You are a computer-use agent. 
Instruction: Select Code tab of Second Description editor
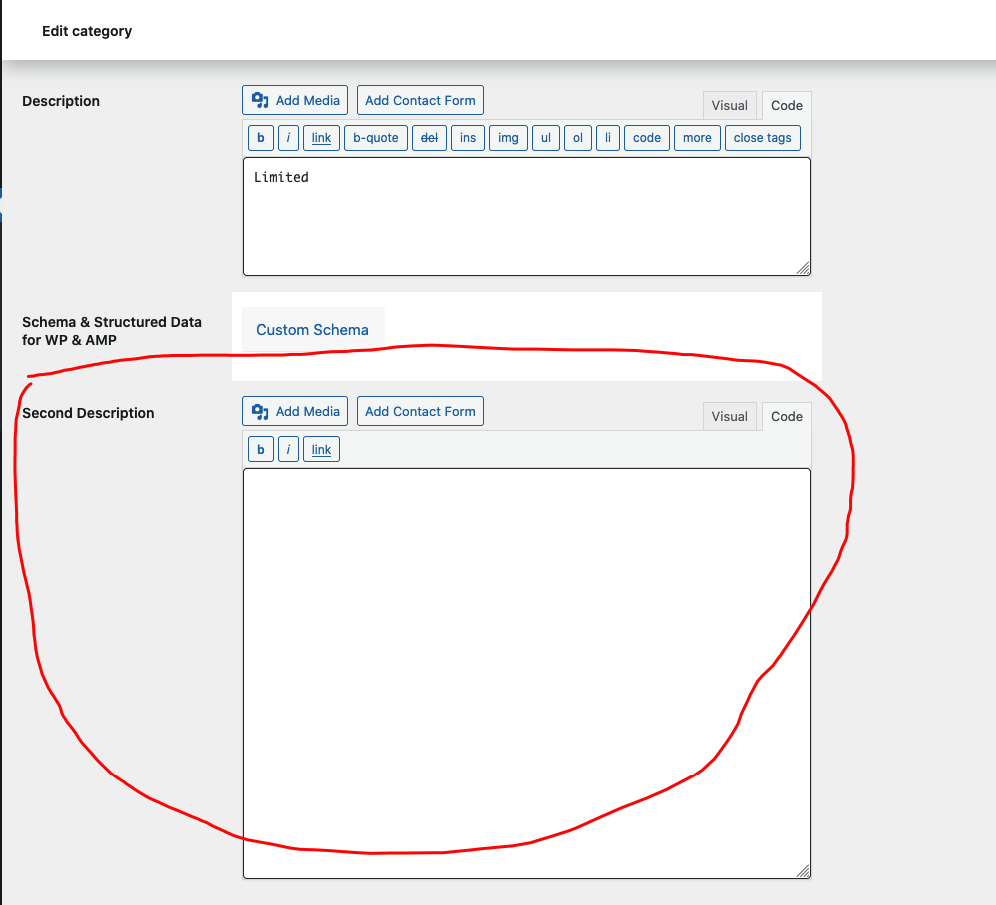[786, 417]
